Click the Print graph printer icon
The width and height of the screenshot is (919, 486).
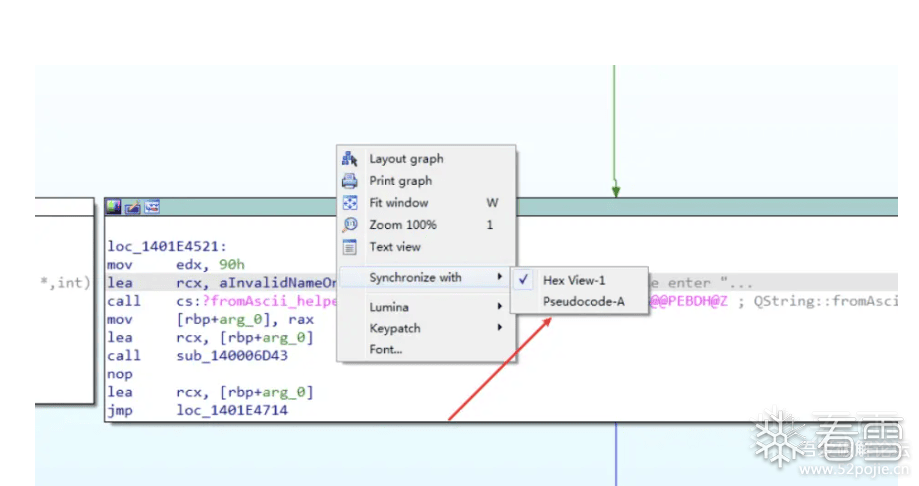pos(350,181)
